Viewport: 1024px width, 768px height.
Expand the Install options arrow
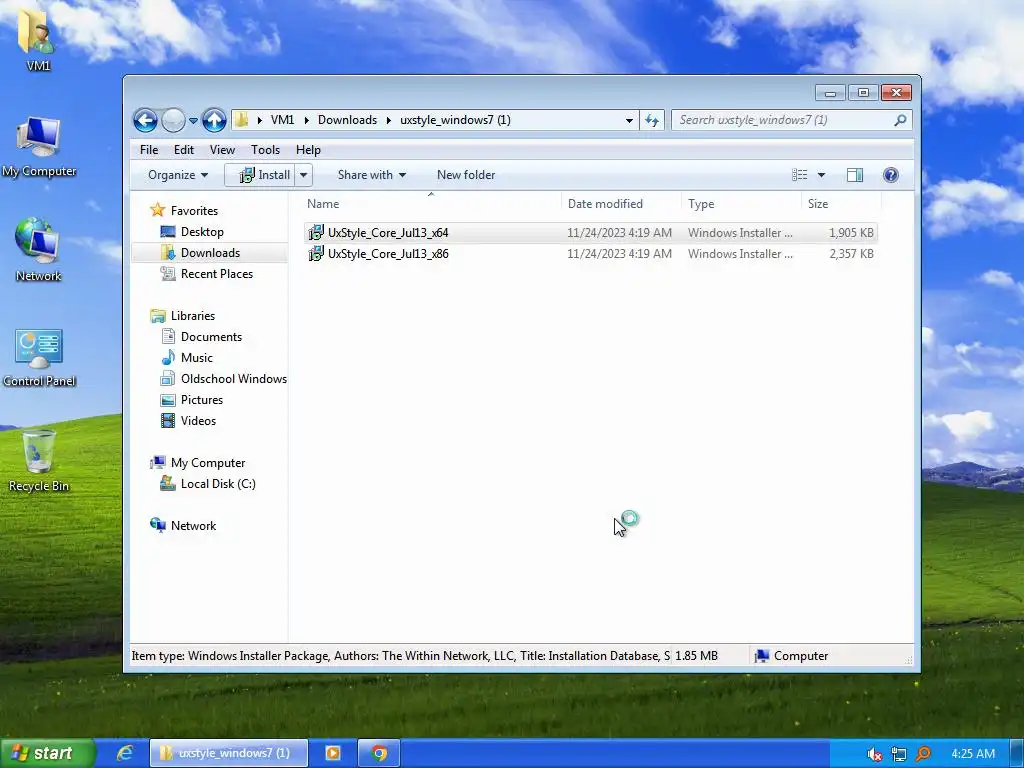[304, 175]
